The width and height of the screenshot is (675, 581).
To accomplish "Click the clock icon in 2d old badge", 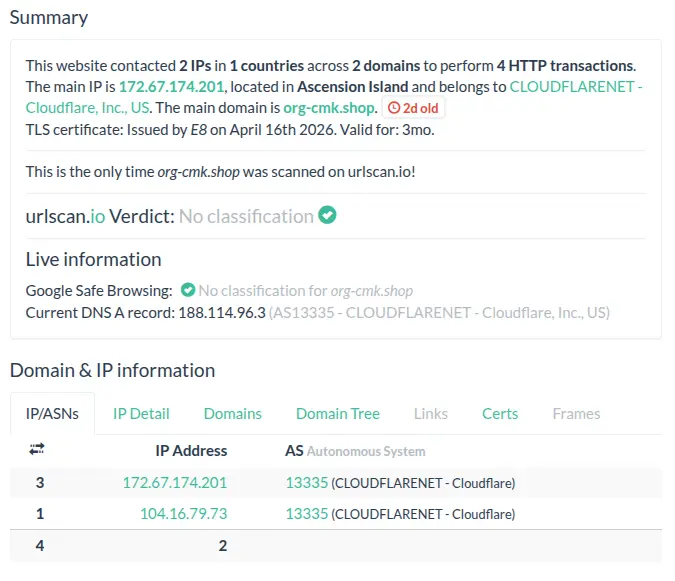I will coord(393,108).
